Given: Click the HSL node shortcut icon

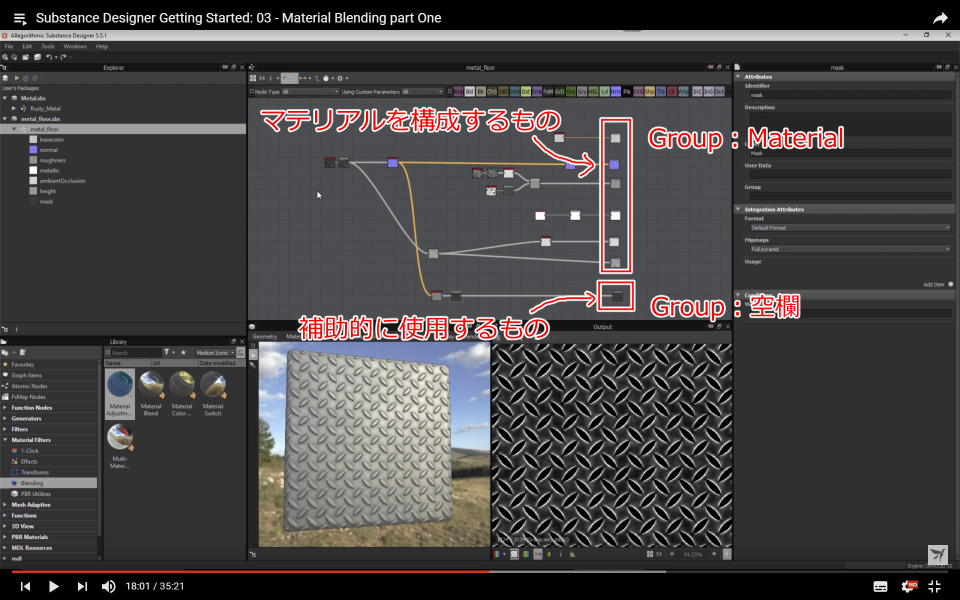Looking at the screenshot, I should coord(593,92).
